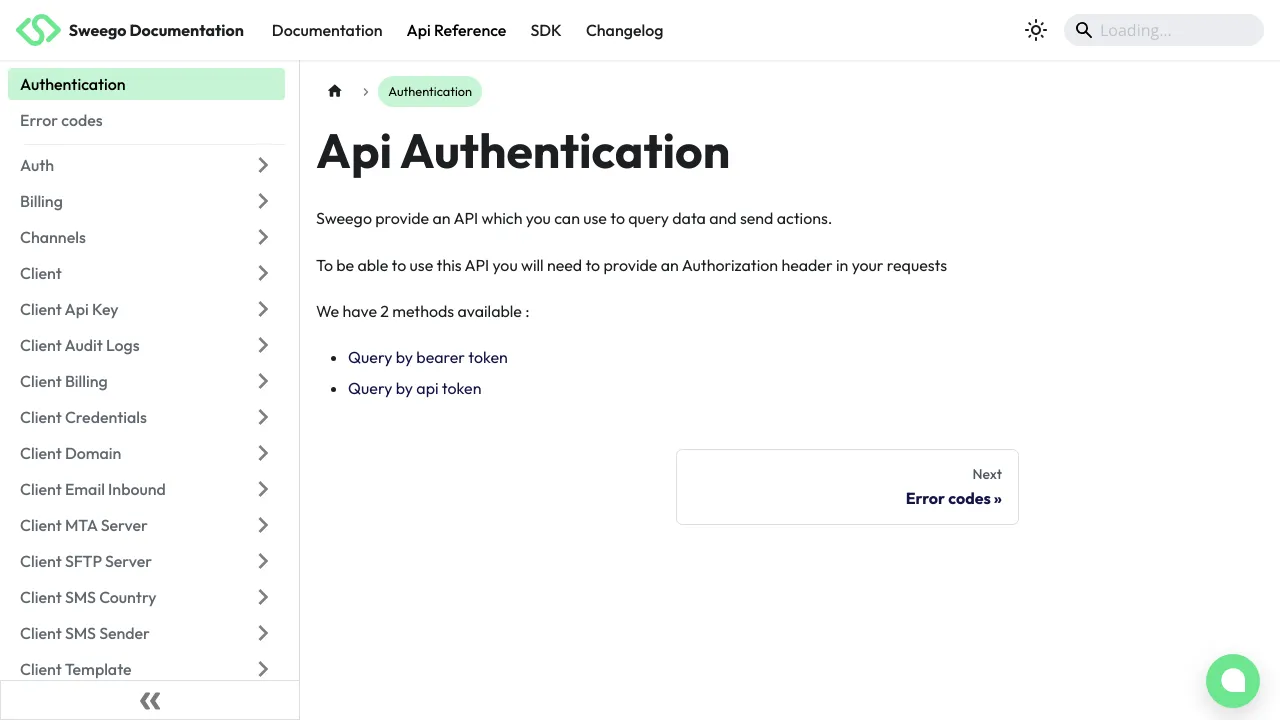Open the Client Template sidebar label
The image size is (1280, 720).
pos(76,669)
